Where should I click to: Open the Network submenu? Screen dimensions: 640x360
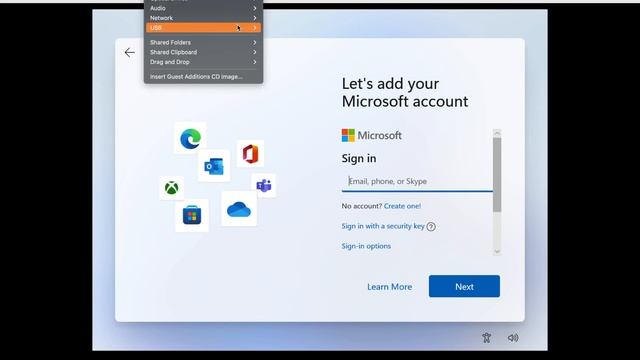click(x=203, y=18)
